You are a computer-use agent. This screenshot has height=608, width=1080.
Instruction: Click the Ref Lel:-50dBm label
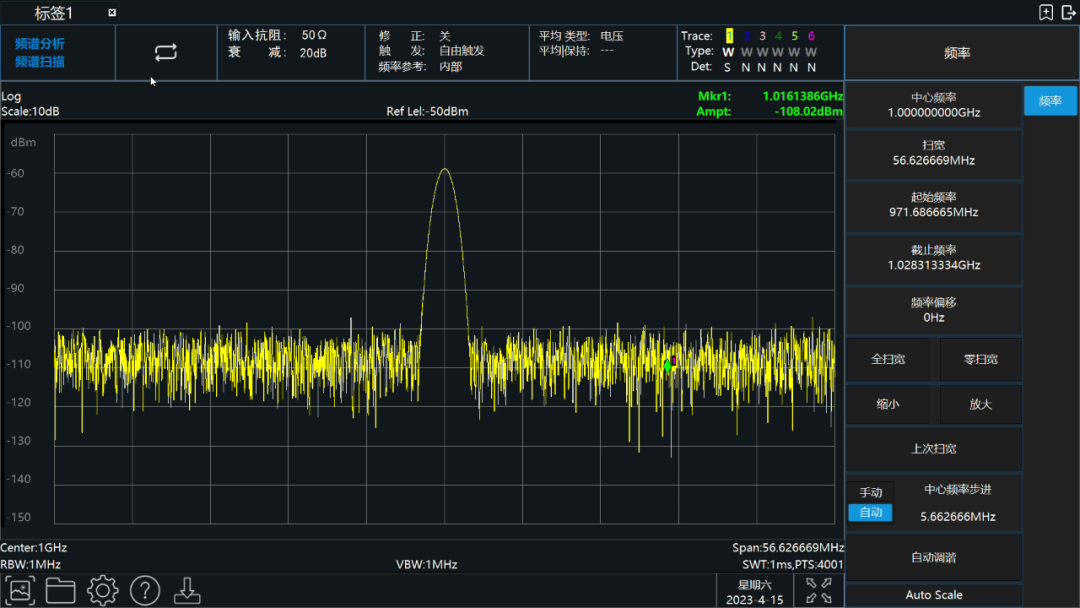coord(427,112)
